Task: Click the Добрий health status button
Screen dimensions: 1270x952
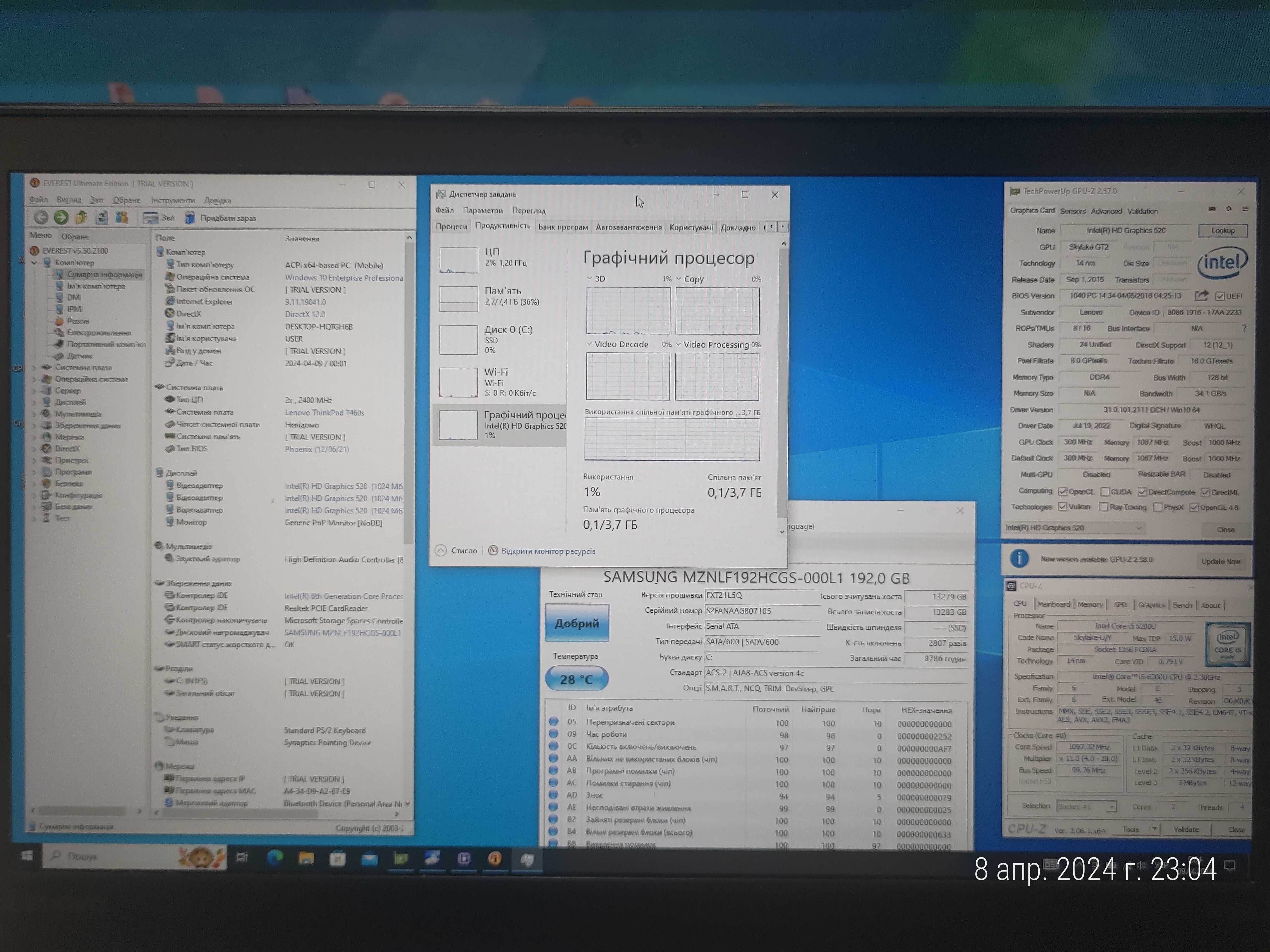Action: [x=577, y=623]
